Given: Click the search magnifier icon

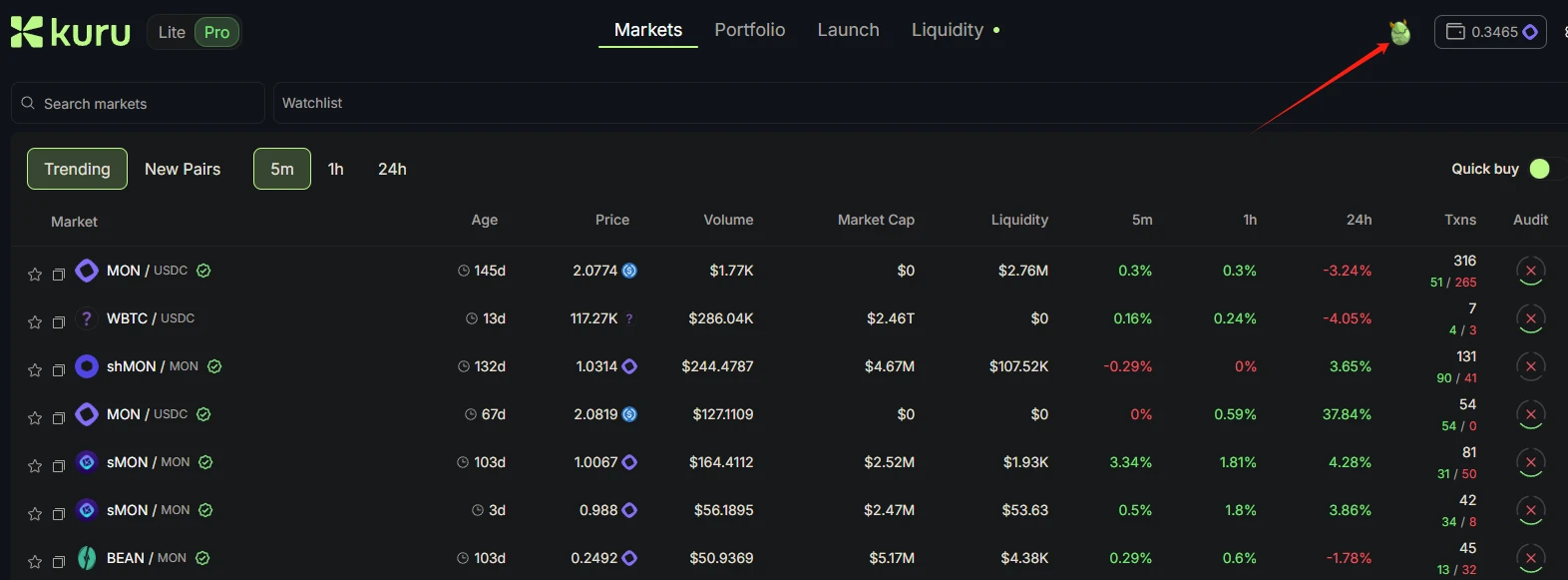Looking at the screenshot, I should point(28,103).
